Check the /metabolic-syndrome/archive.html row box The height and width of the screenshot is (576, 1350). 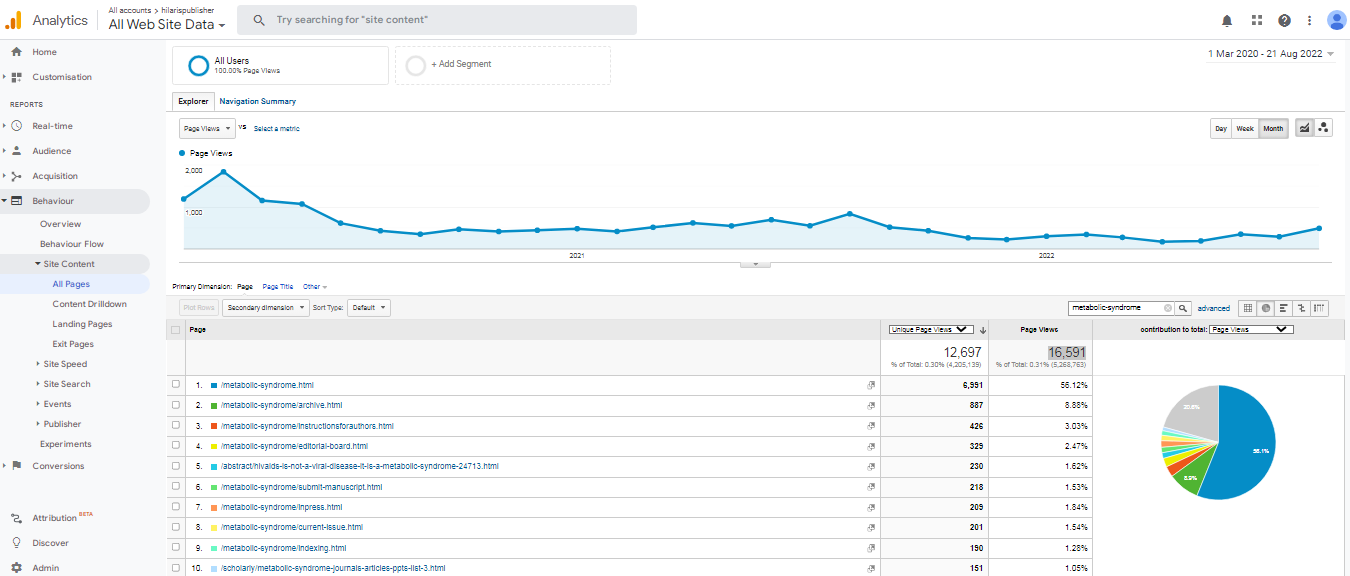coord(176,405)
